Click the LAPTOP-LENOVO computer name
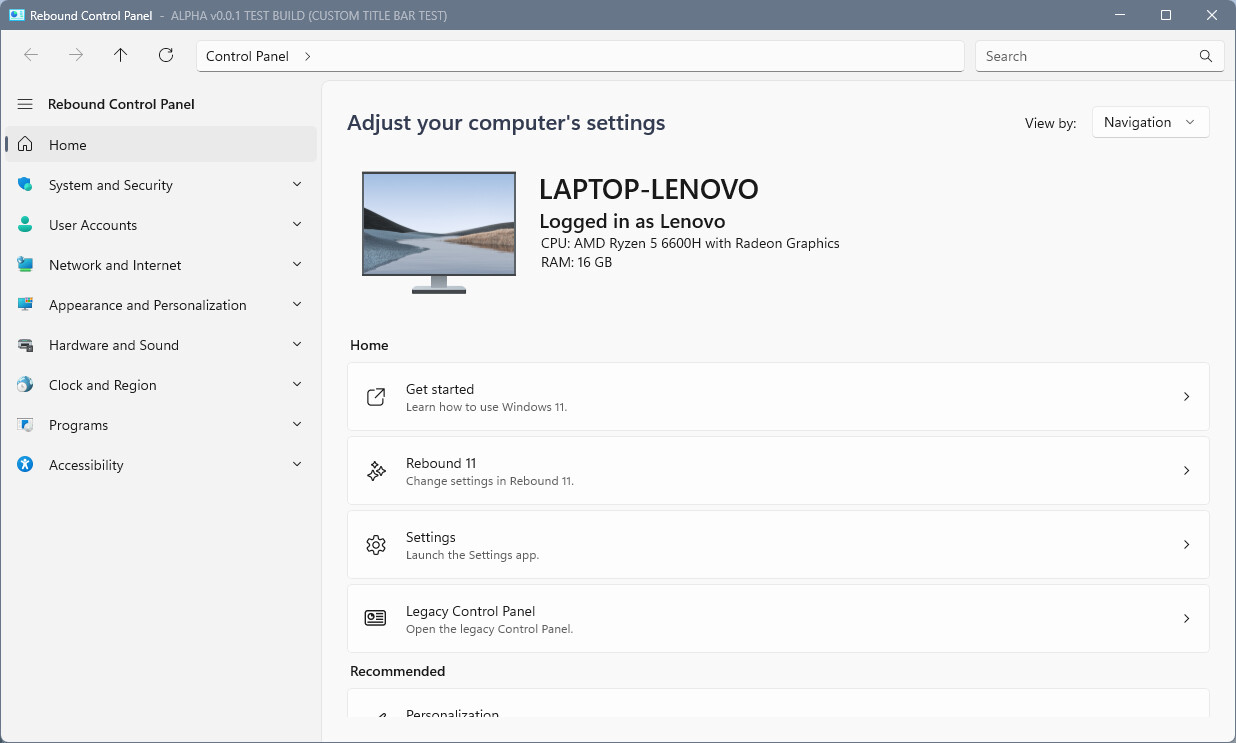Viewport: 1236px width, 743px height. 649,189
